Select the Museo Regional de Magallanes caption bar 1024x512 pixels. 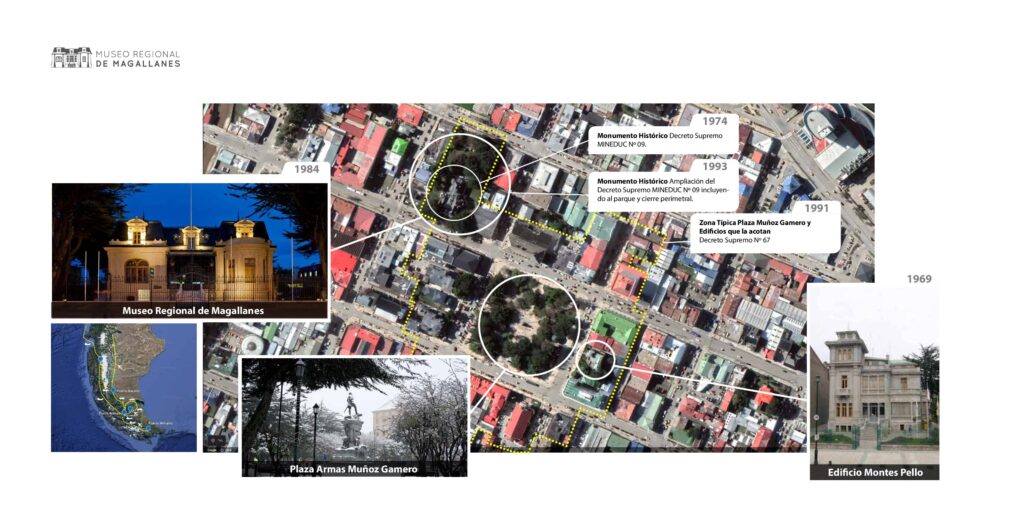pyautogui.click(x=189, y=310)
